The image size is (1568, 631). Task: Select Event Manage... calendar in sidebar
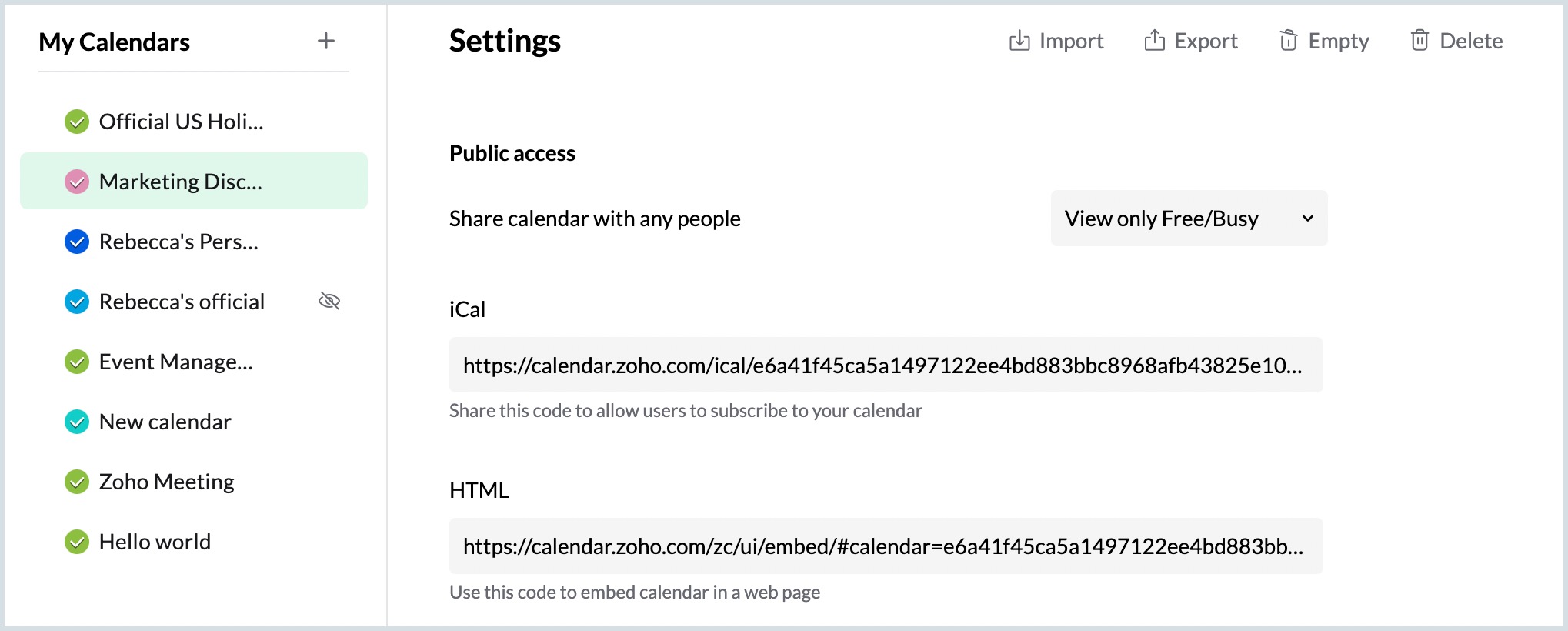click(175, 362)
